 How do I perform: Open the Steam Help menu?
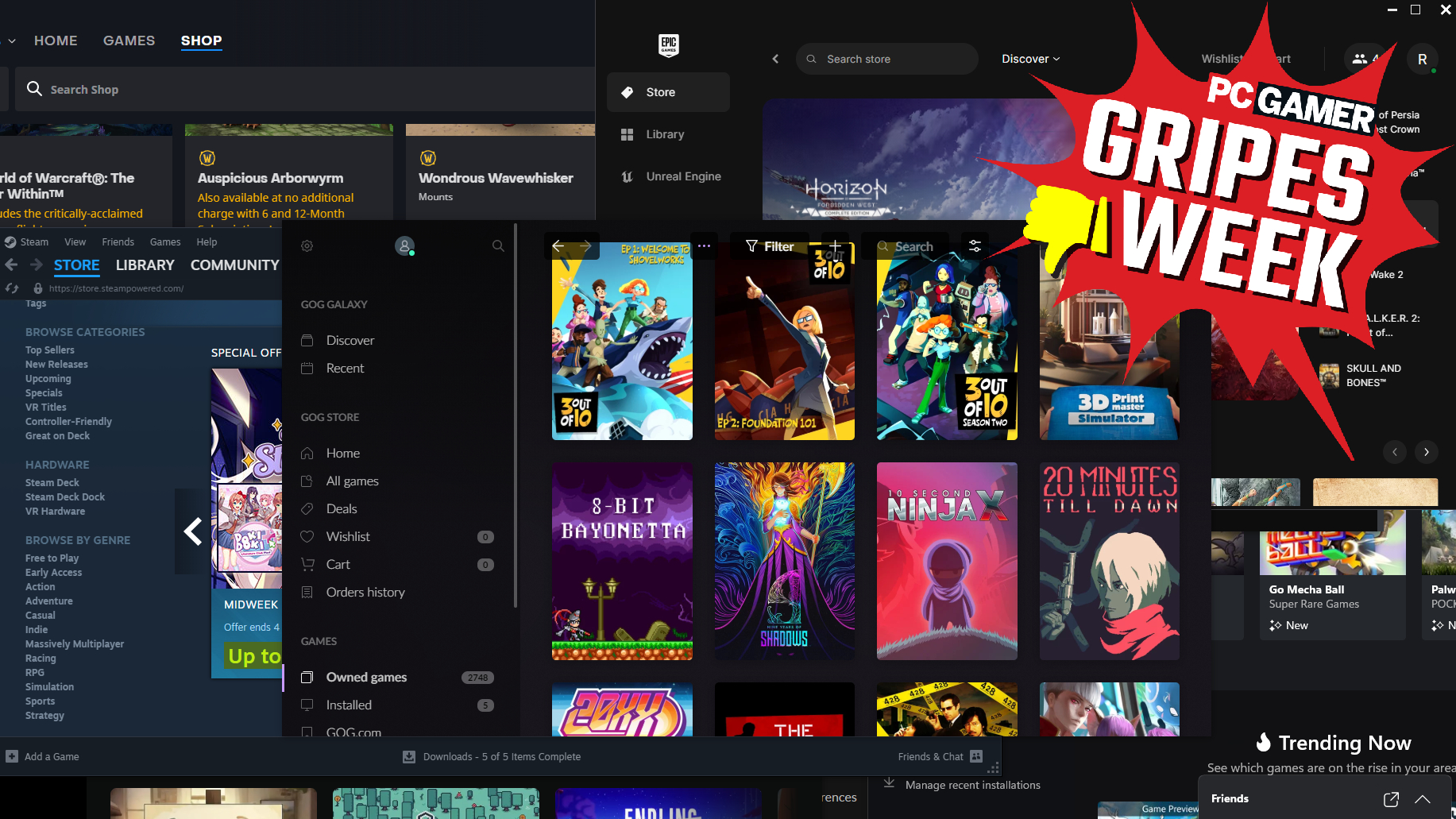click(207, 242)
